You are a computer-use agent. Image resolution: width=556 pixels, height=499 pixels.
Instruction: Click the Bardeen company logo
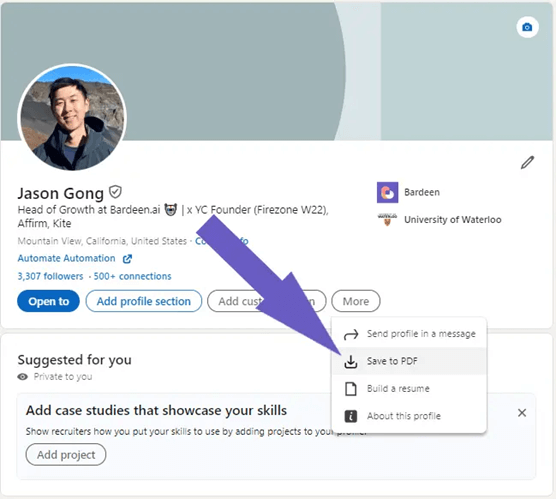click(387, 193)
